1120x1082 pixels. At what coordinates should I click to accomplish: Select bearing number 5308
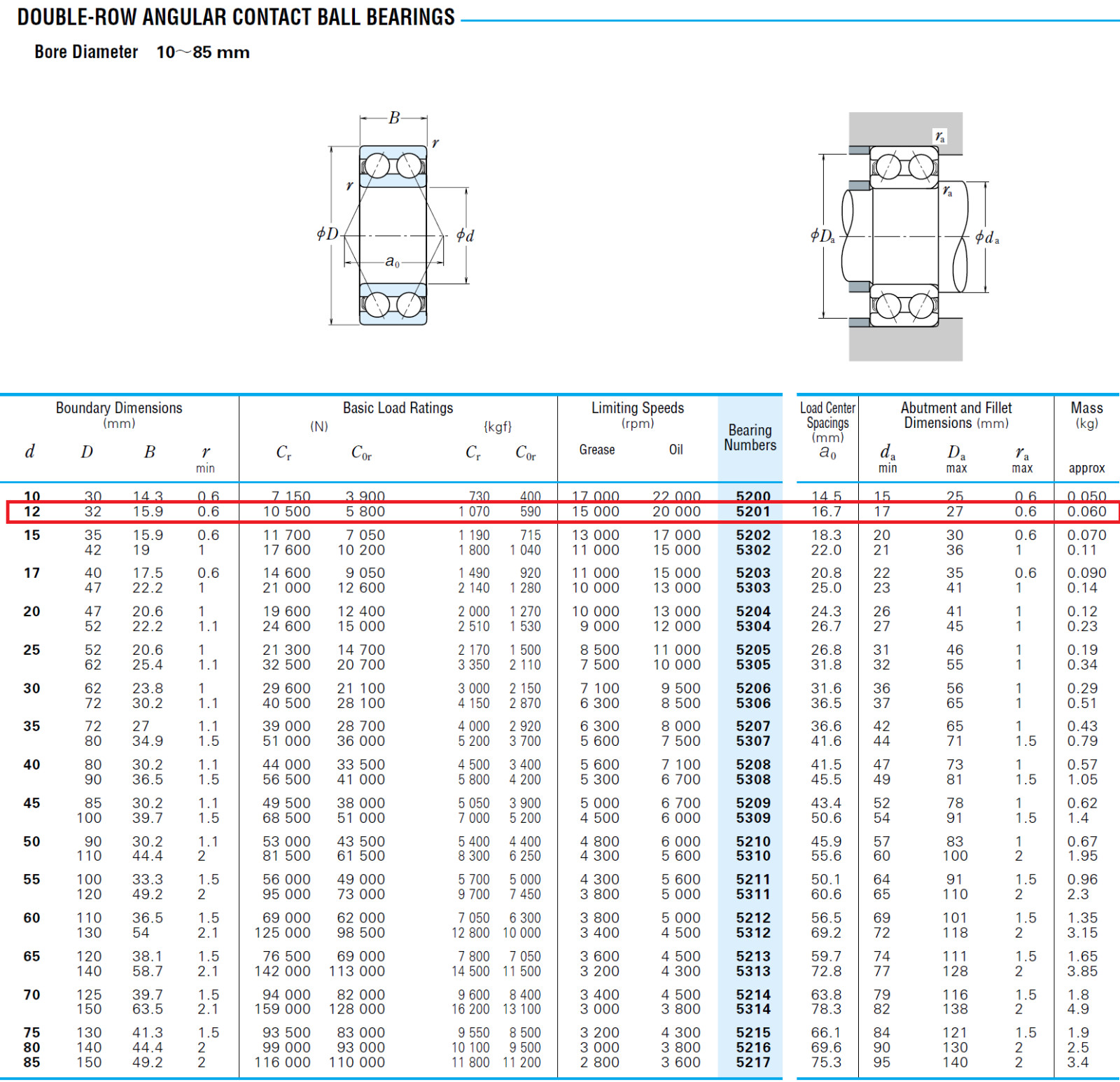point(753,779)
